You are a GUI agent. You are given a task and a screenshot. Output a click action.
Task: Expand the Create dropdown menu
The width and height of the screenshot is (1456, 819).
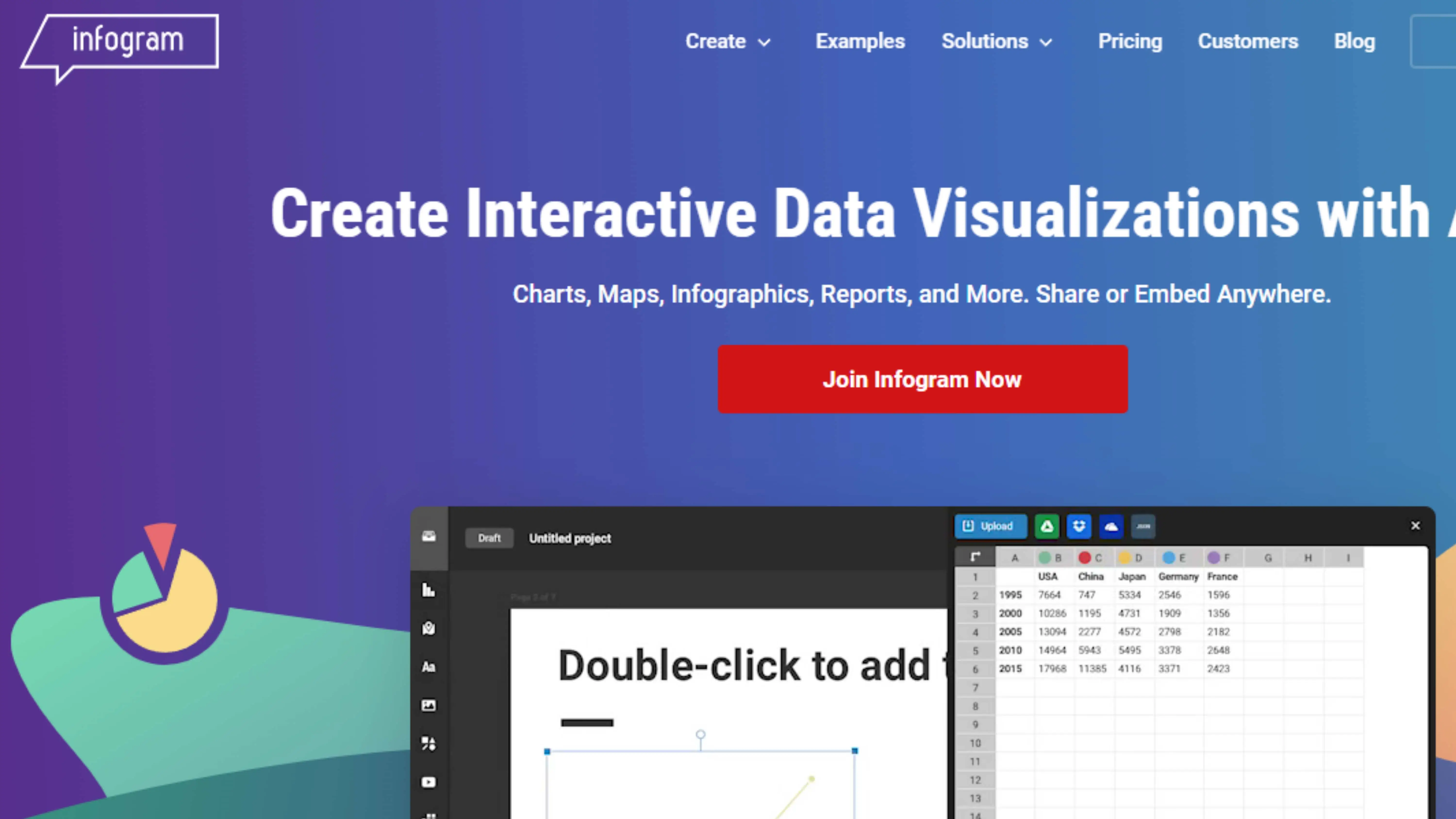[728, 41]
